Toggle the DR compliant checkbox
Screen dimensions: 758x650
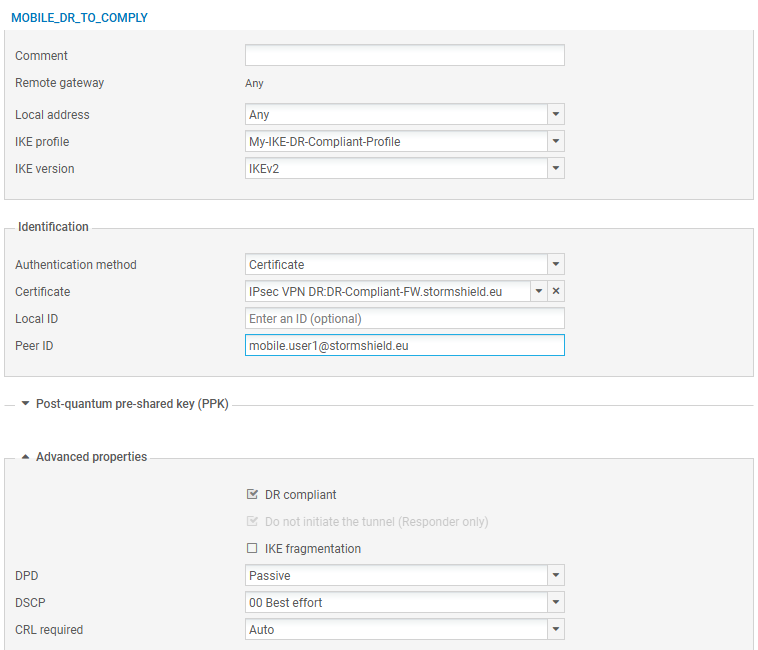[252, 495]
